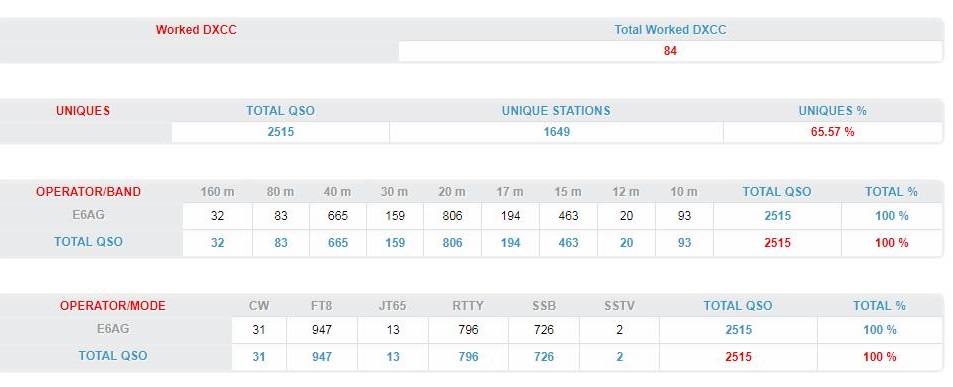Click the 160 m band column header
This screenshot has height=387, width=953.
coord(217,192)
